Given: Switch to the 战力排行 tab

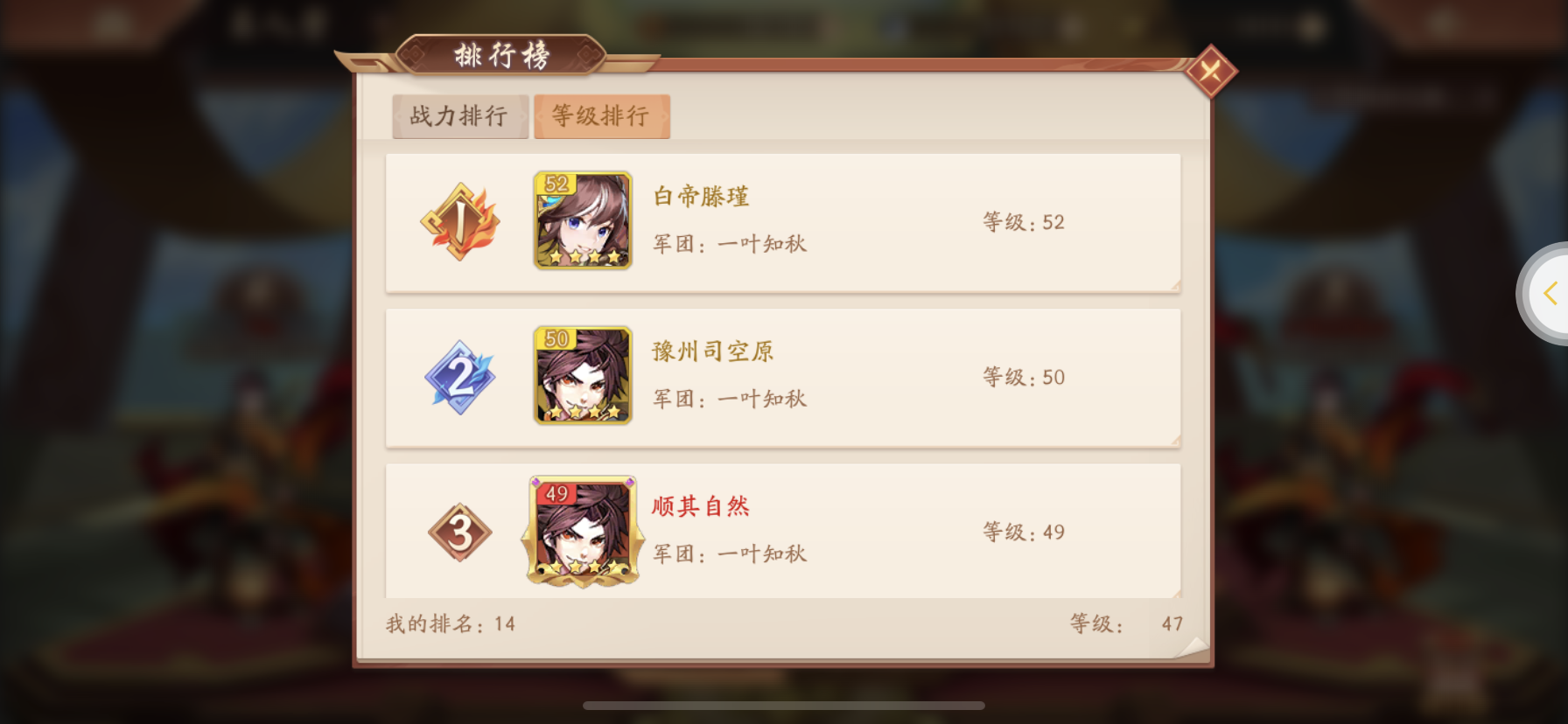Looking at the screenshot, I should [x=460, y=116].
